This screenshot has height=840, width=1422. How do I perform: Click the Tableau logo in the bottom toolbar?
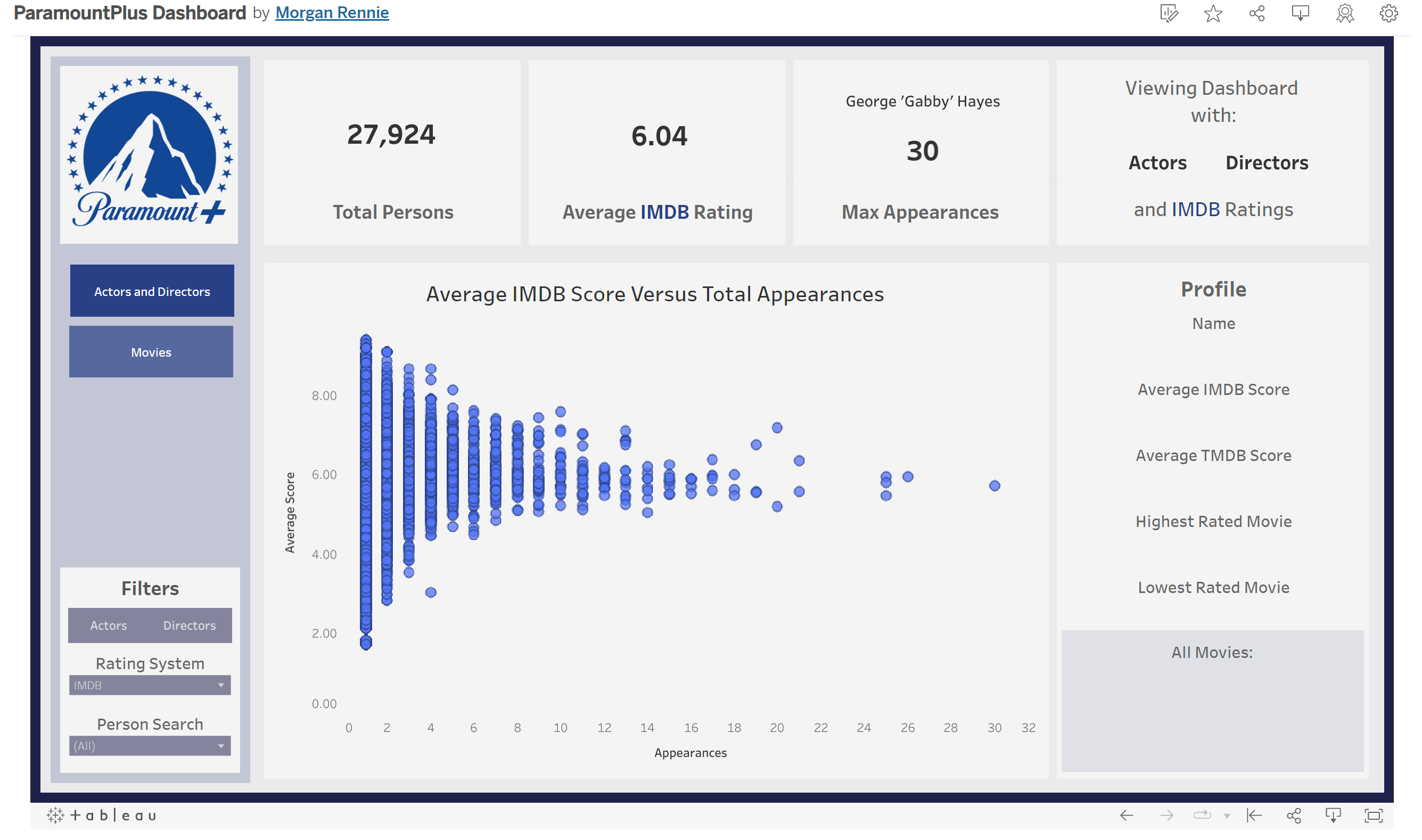[102, 815]
